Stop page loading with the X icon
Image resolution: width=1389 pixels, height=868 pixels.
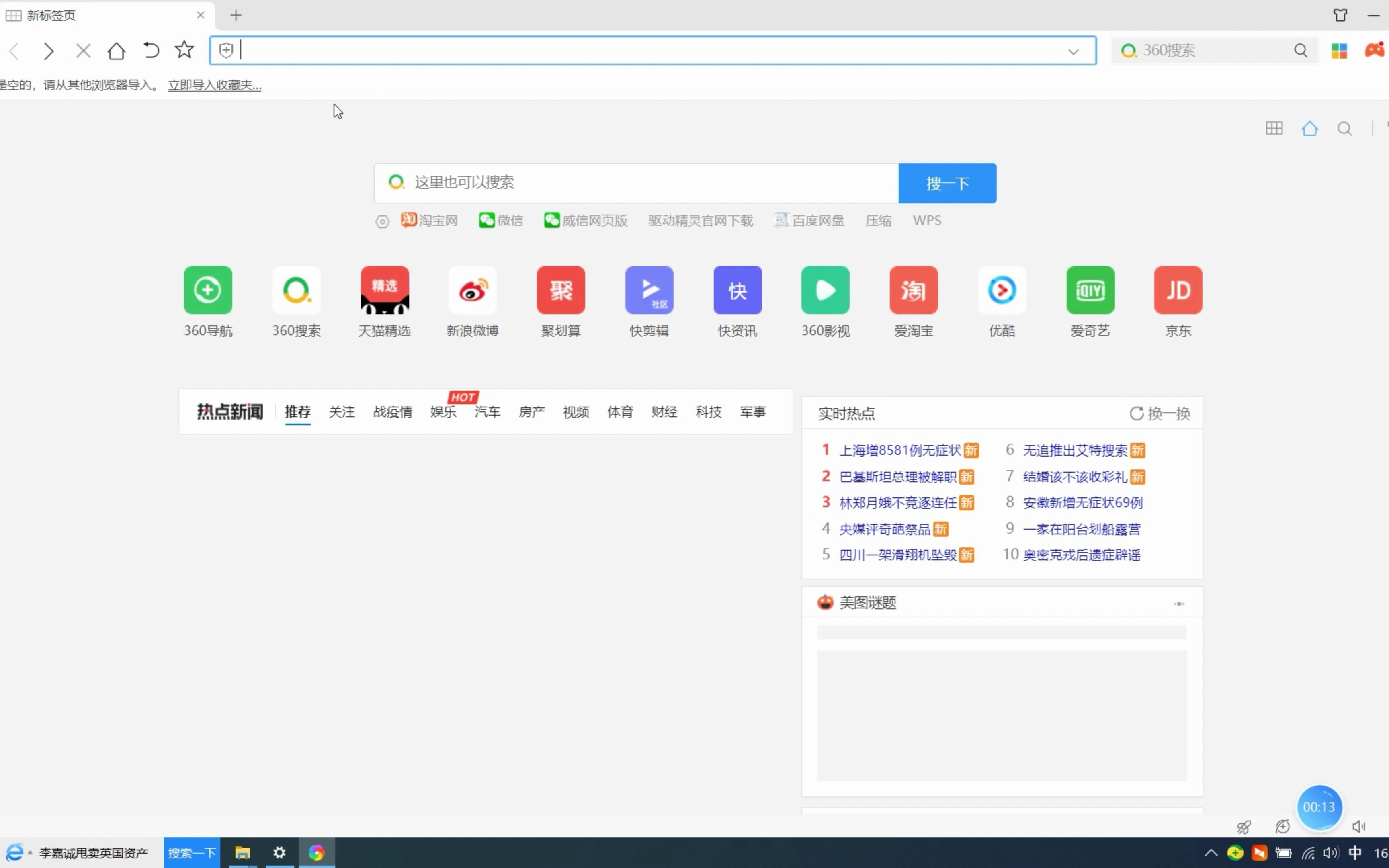pos(83,51)
